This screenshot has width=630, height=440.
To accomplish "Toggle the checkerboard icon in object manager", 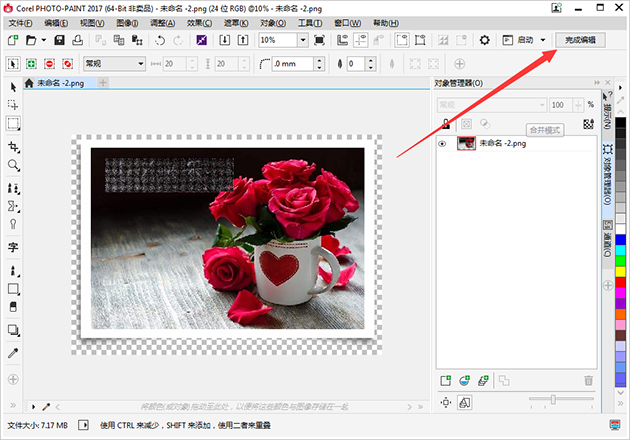I will pyautogui.click(x=588, y=124).
